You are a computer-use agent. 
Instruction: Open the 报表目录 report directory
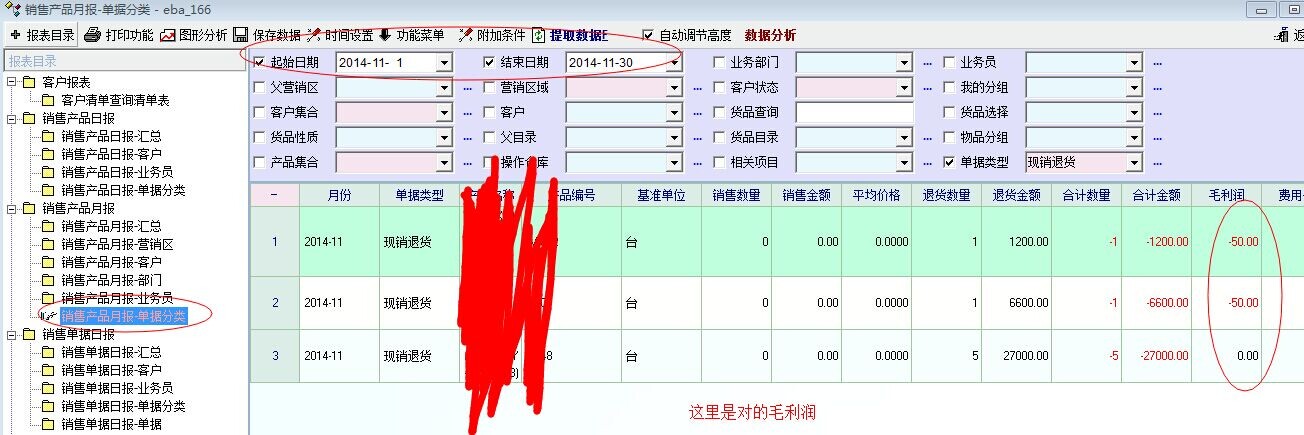(42, 35)
